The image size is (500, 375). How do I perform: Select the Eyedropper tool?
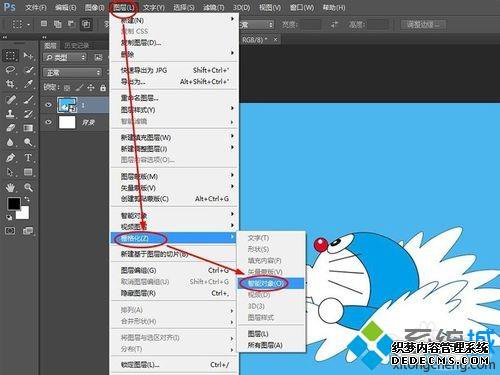click(28, 84)
